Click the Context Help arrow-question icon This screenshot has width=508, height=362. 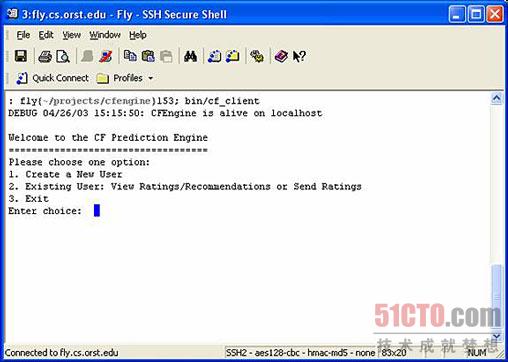click(x=299, y=56)
